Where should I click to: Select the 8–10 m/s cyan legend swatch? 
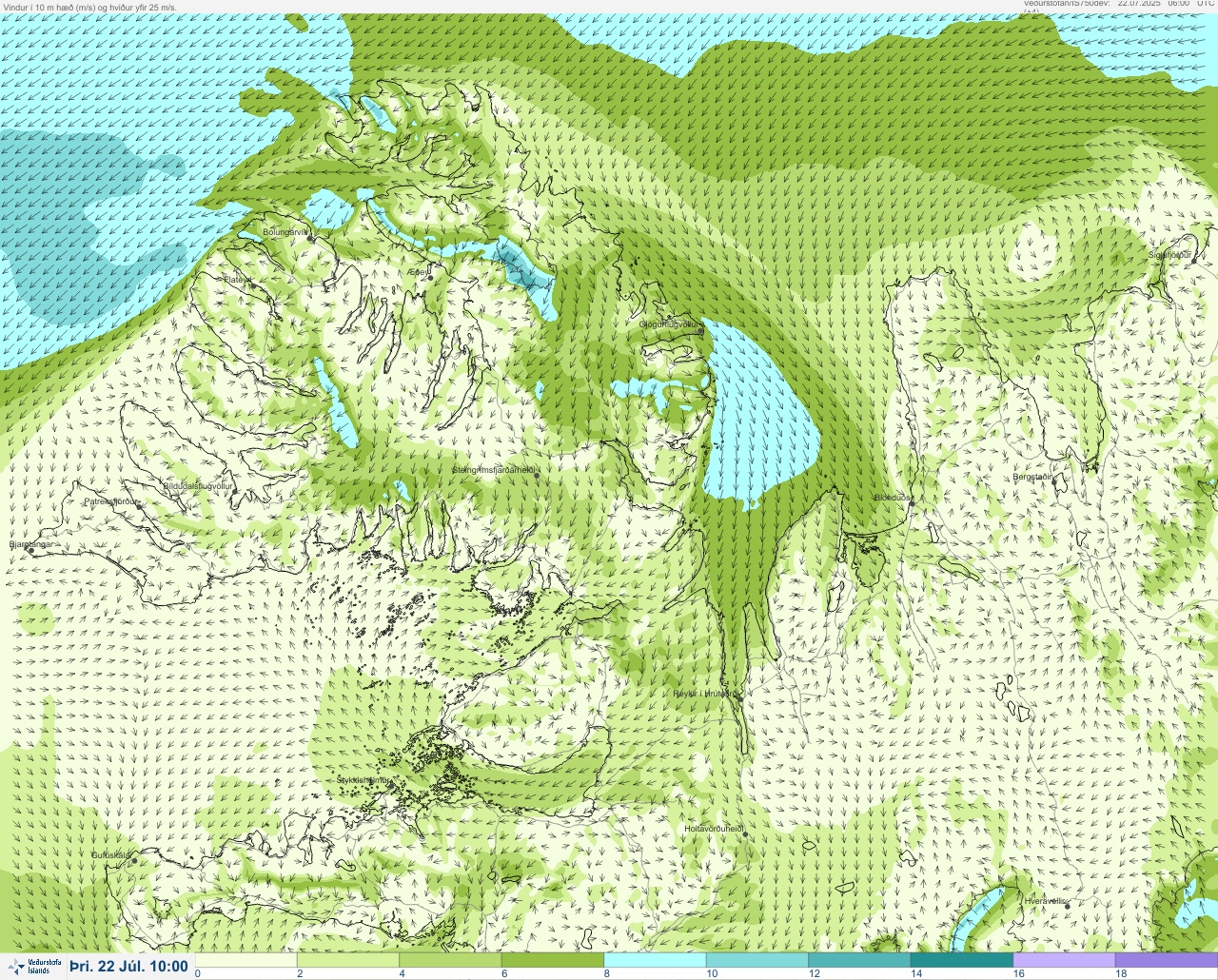pos(655,960)
